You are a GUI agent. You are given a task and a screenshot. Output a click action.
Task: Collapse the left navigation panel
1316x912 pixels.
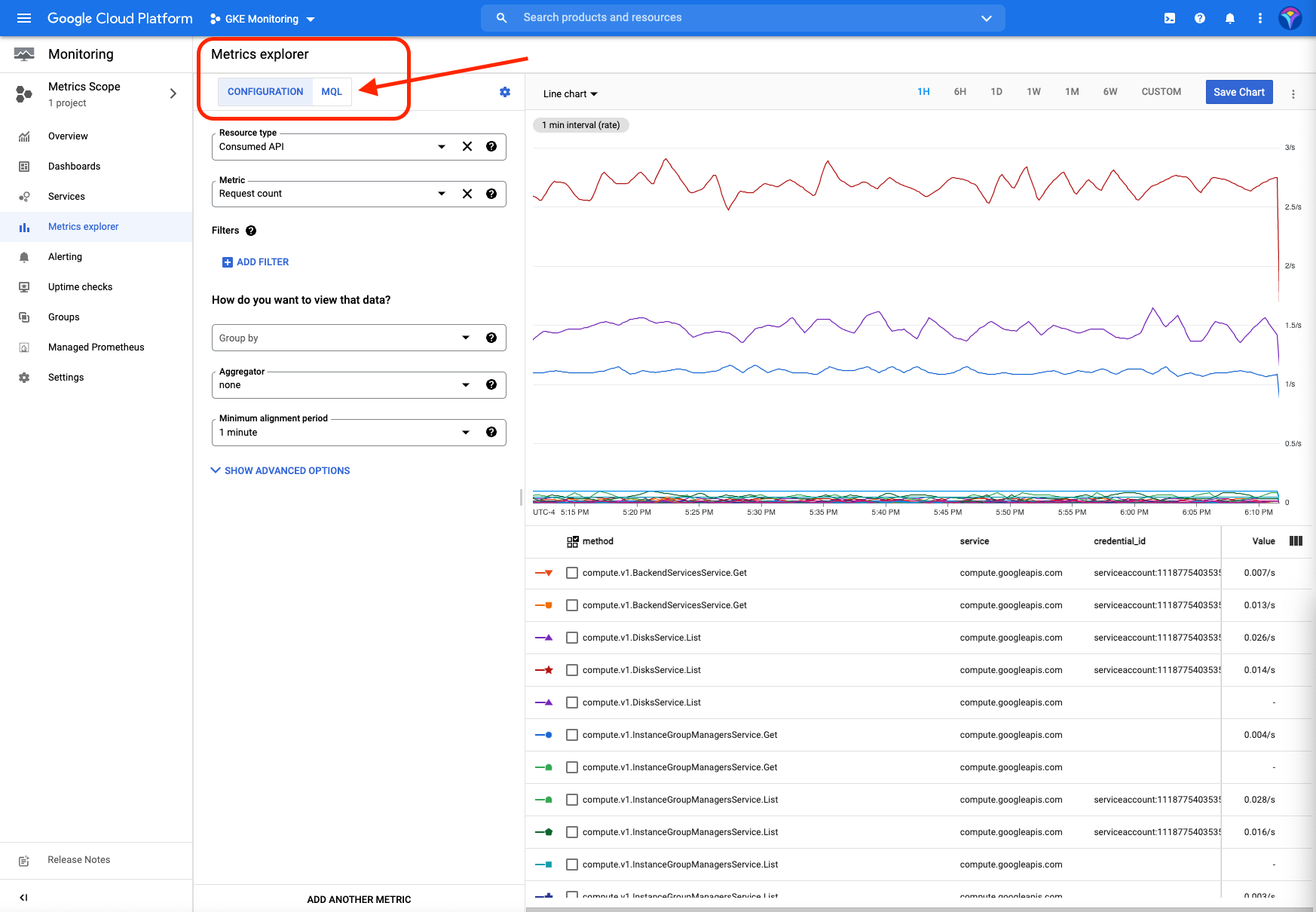click(23, 897)
